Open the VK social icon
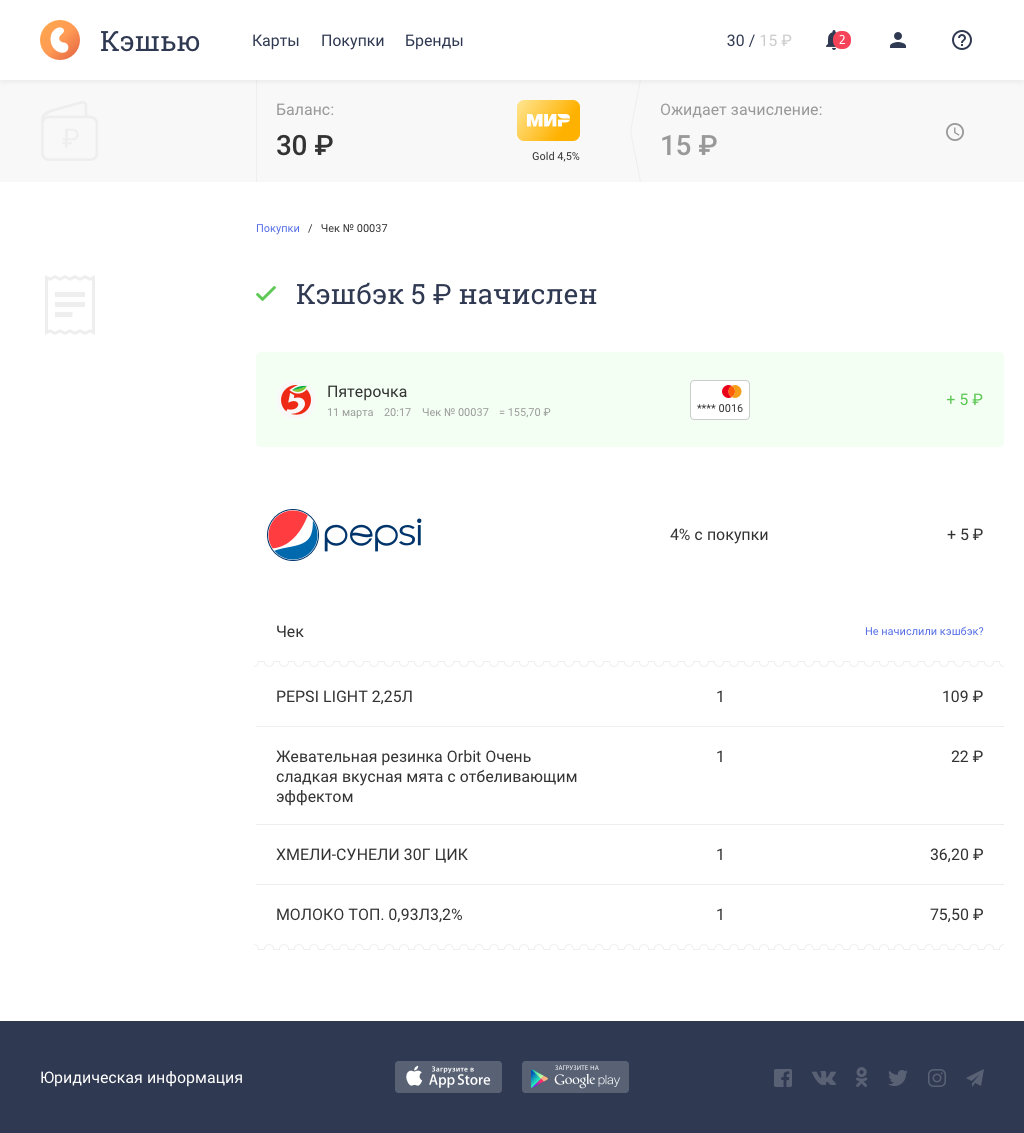 click(823, 1078)
